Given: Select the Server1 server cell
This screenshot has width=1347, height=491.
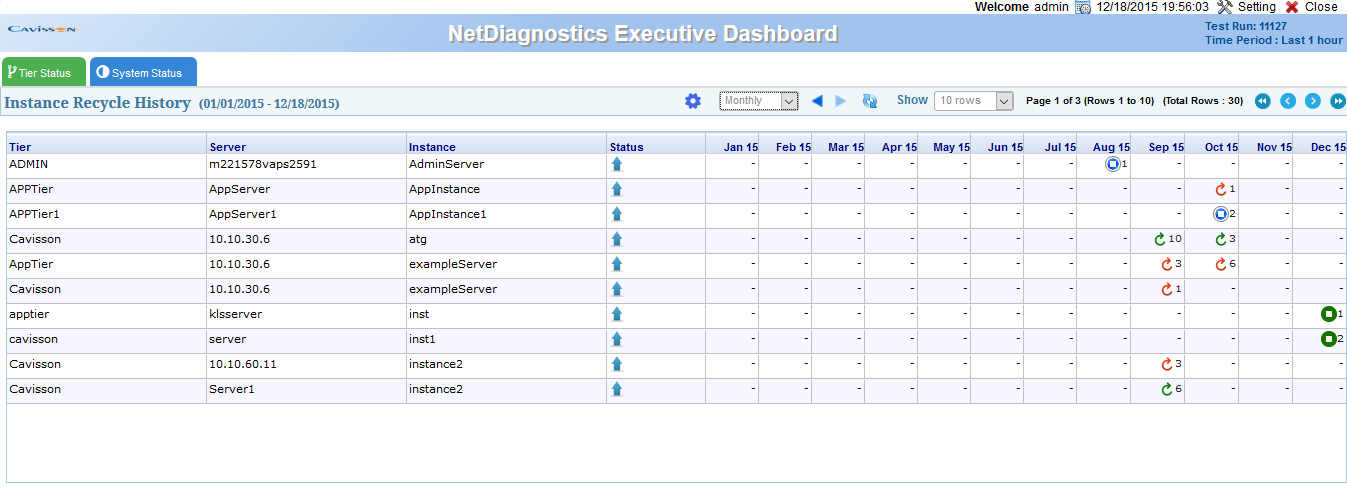Looking at the screenshot, I should click(306, 391).
